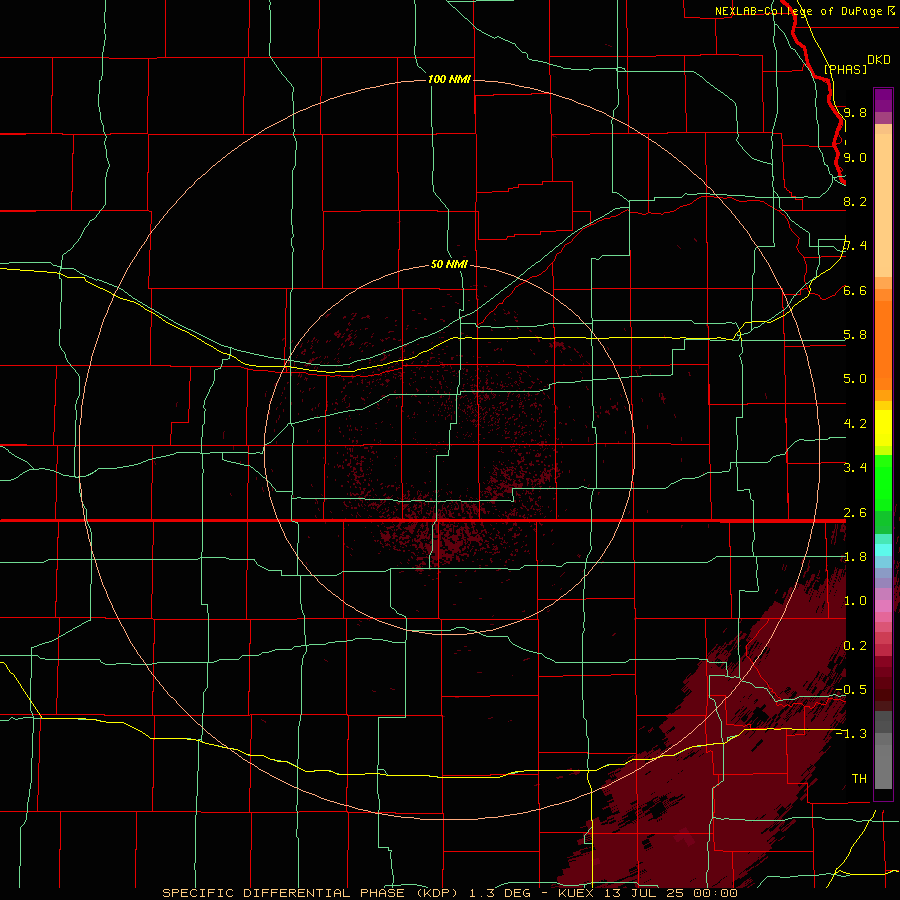The width and height of the screenshot is (900, 900).
Task: Click the -0.5 value on color scale
Action: click(x=851, y=690)
